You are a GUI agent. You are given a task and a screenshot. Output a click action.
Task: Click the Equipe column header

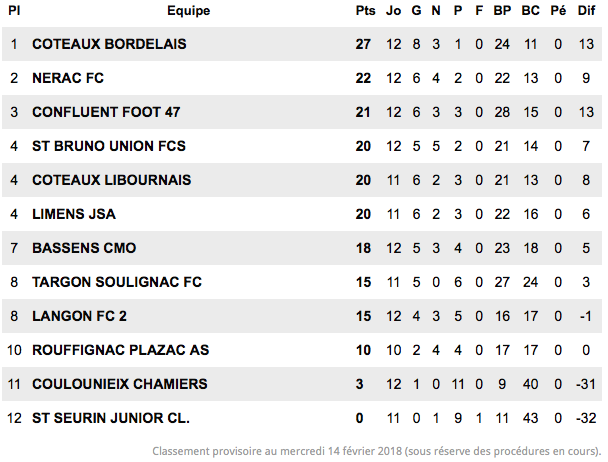pyautogui.click(x=188, y=11)
